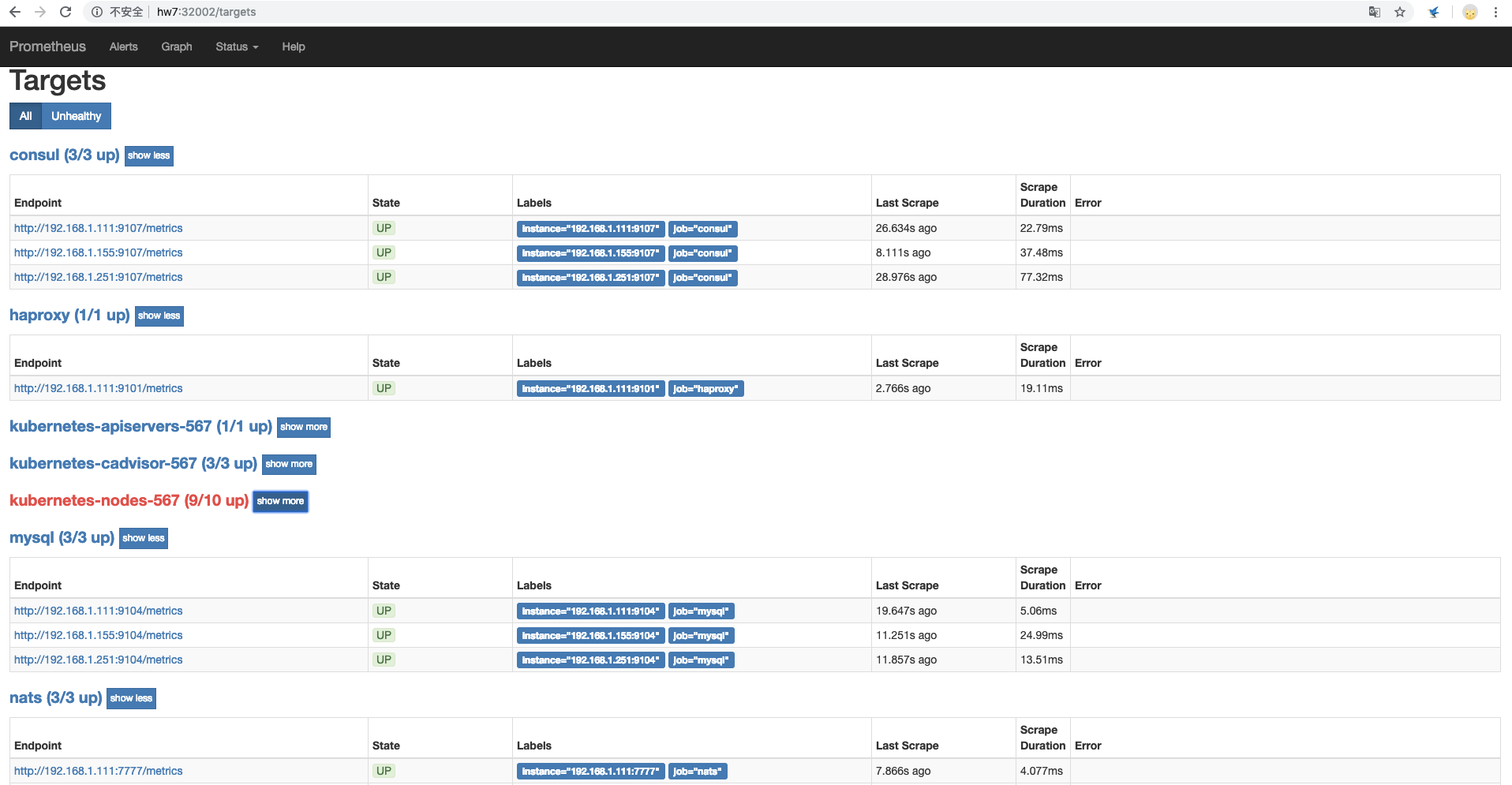Click the 2.766s ago last scrape value
This screenshot has height=785, width=1512.
coord(903,388)
